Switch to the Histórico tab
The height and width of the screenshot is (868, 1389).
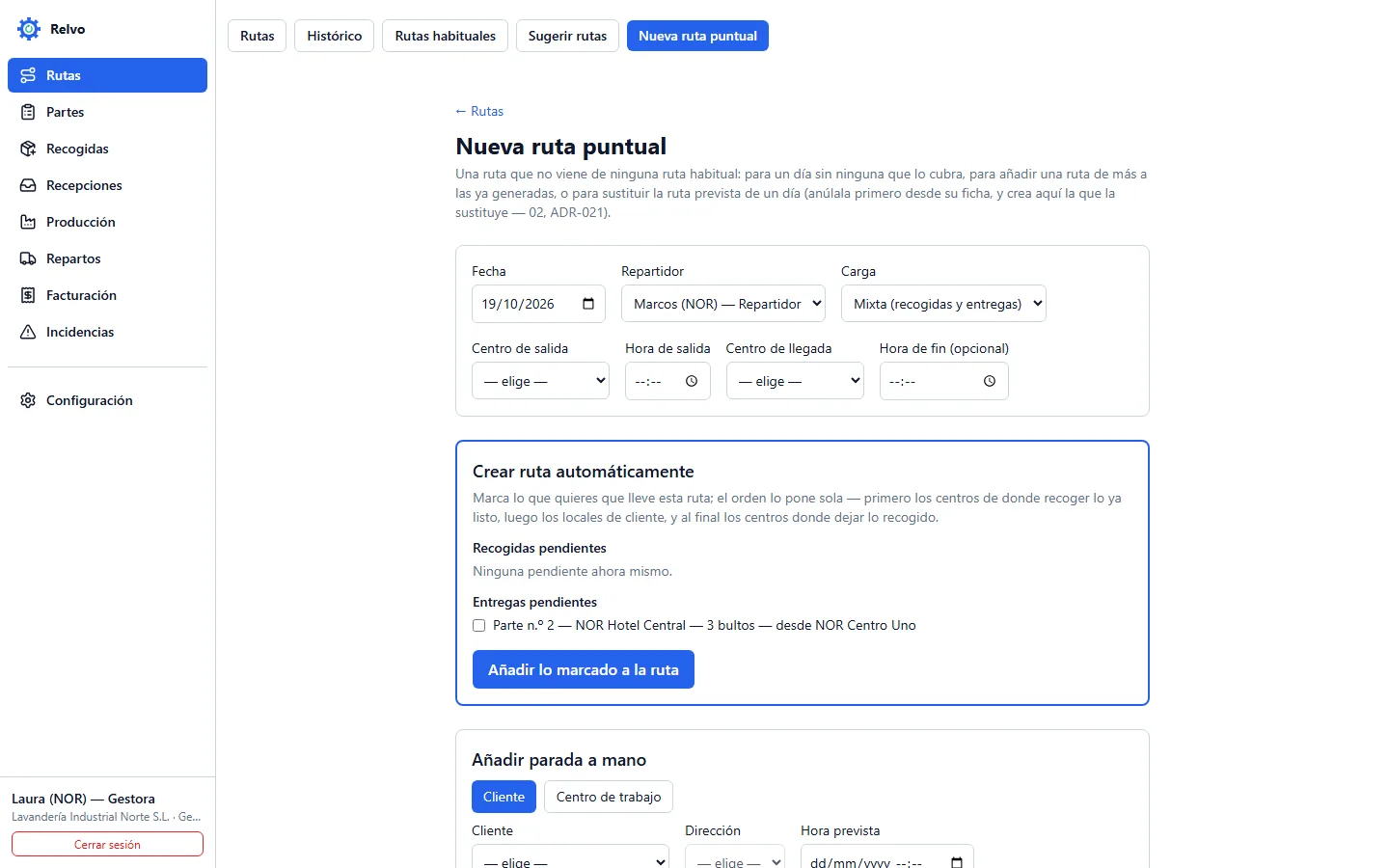point(335,36)
